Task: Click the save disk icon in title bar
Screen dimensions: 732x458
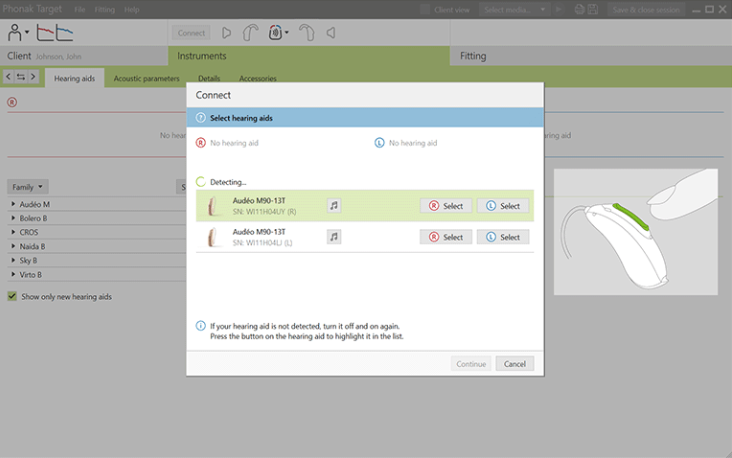Action: point(593,9)
